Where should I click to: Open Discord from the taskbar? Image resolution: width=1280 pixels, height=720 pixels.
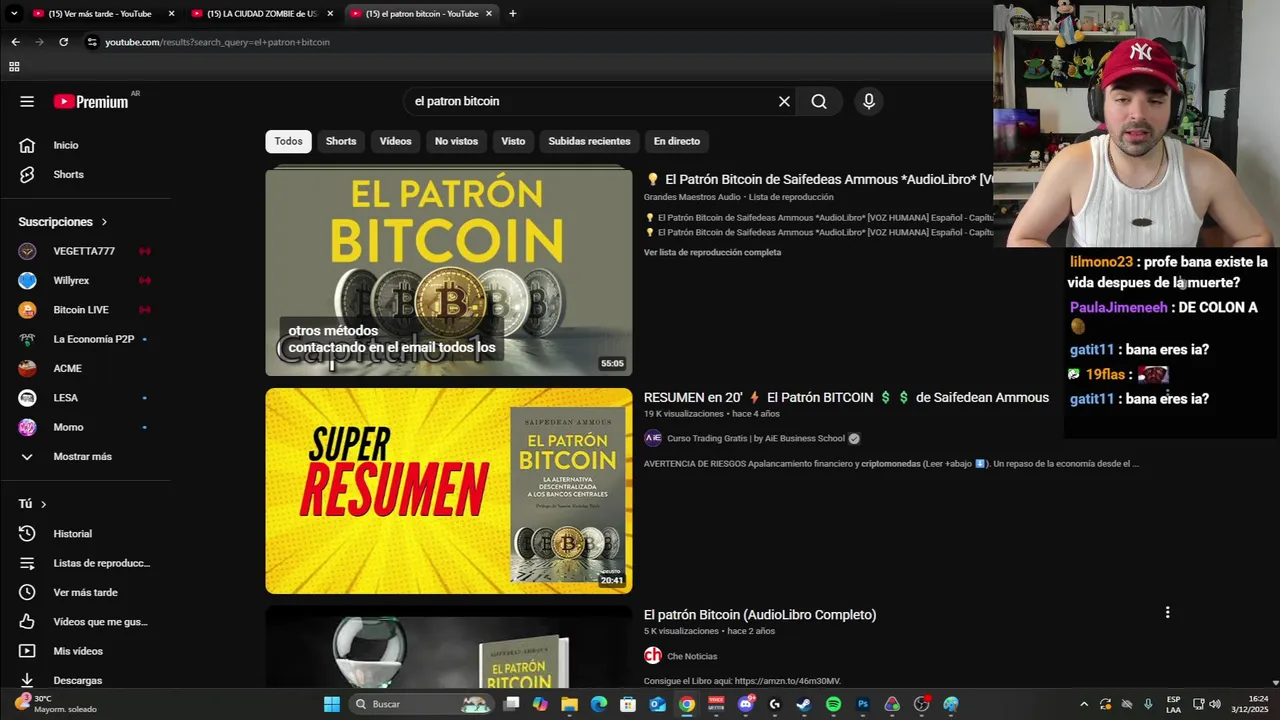point(745,704)
